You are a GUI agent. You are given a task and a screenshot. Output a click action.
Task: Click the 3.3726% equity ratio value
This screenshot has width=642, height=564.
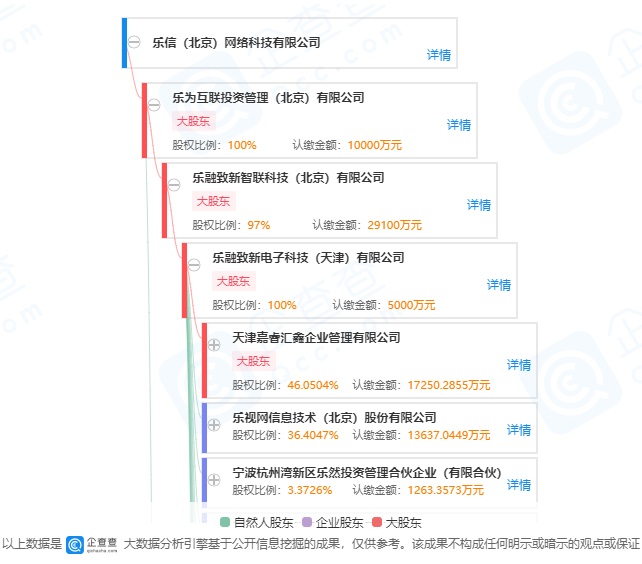click(310, 490)
